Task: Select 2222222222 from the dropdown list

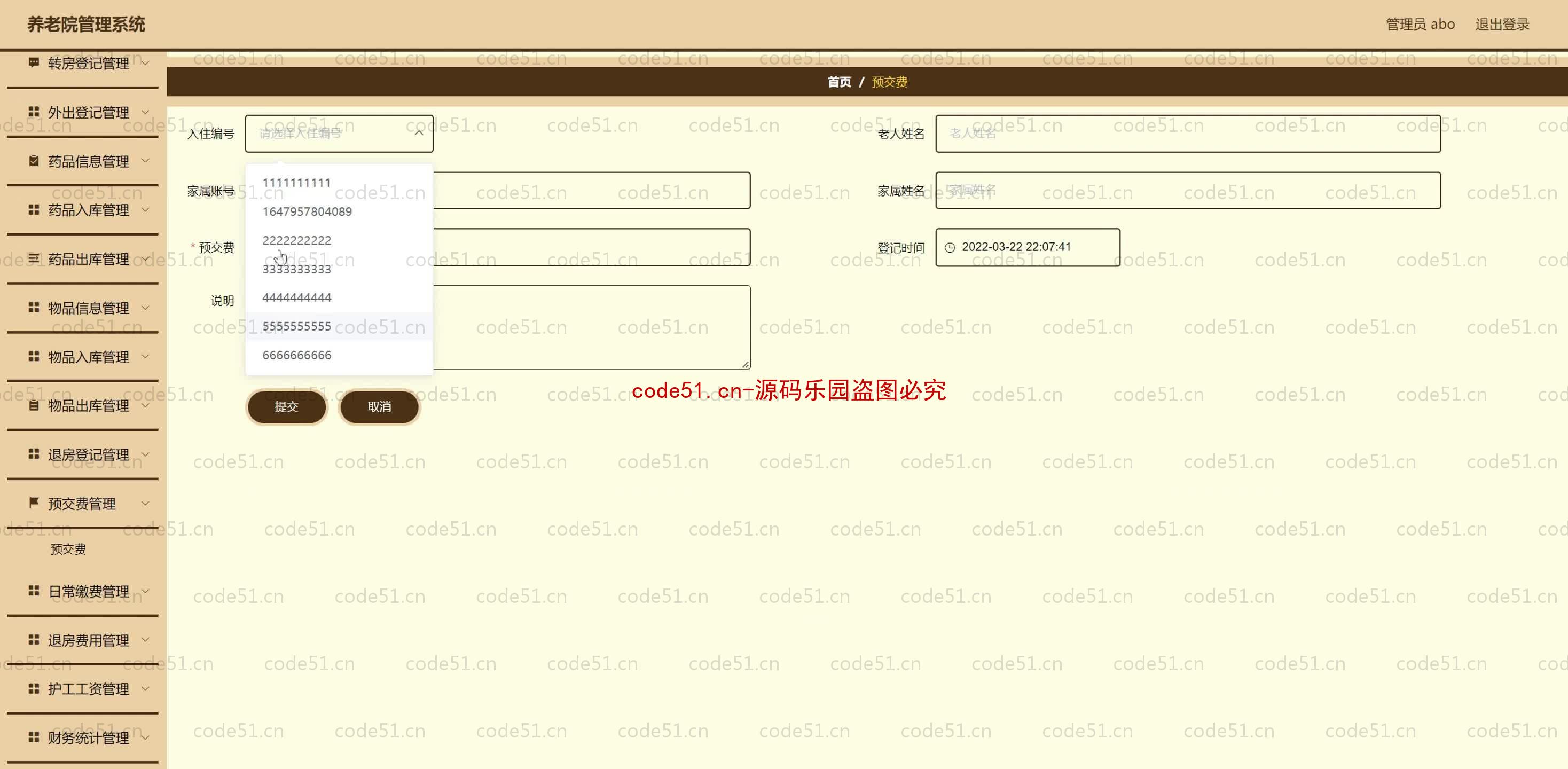Action: coord(339,240)
